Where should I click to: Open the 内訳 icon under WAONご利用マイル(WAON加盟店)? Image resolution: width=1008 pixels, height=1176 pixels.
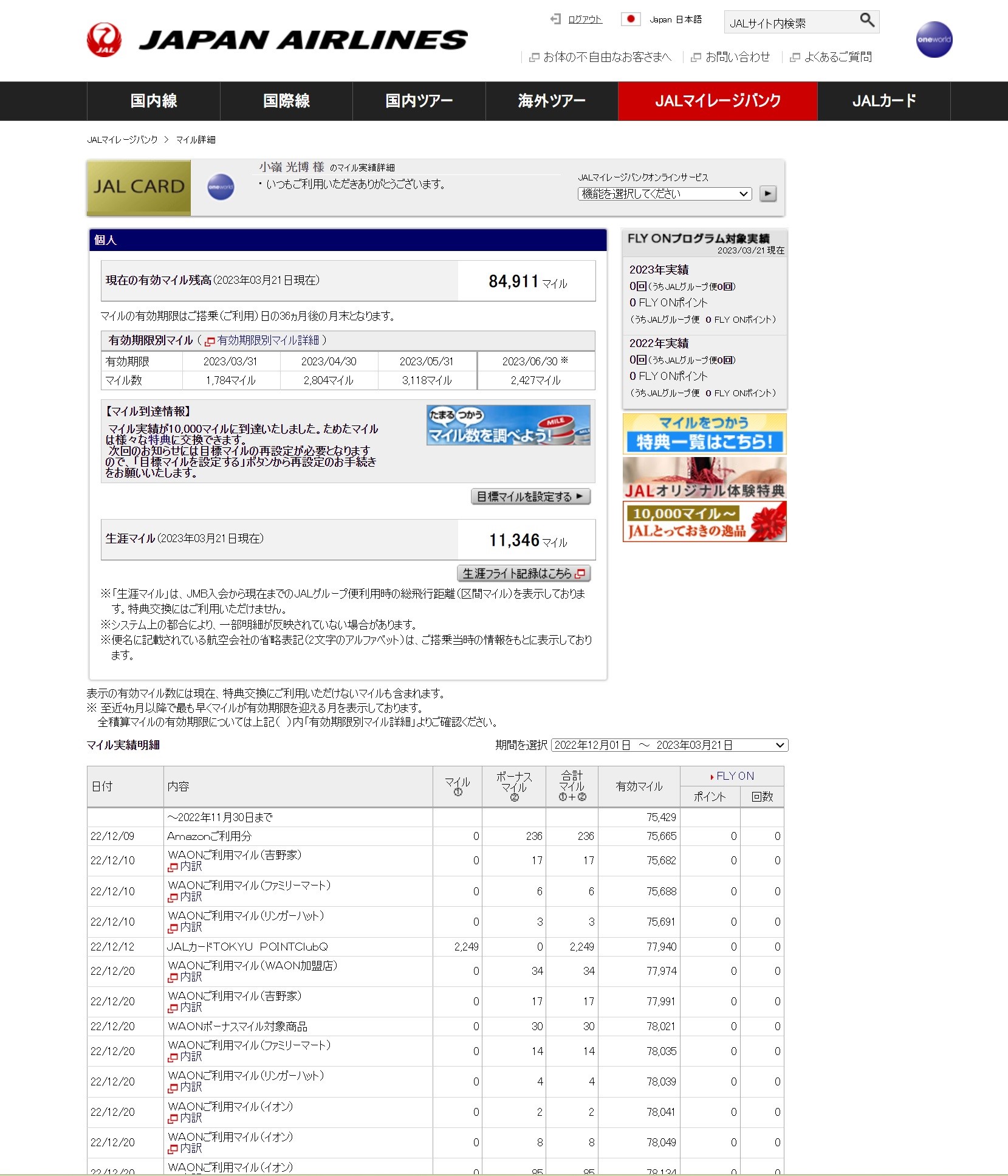[173, 978]
